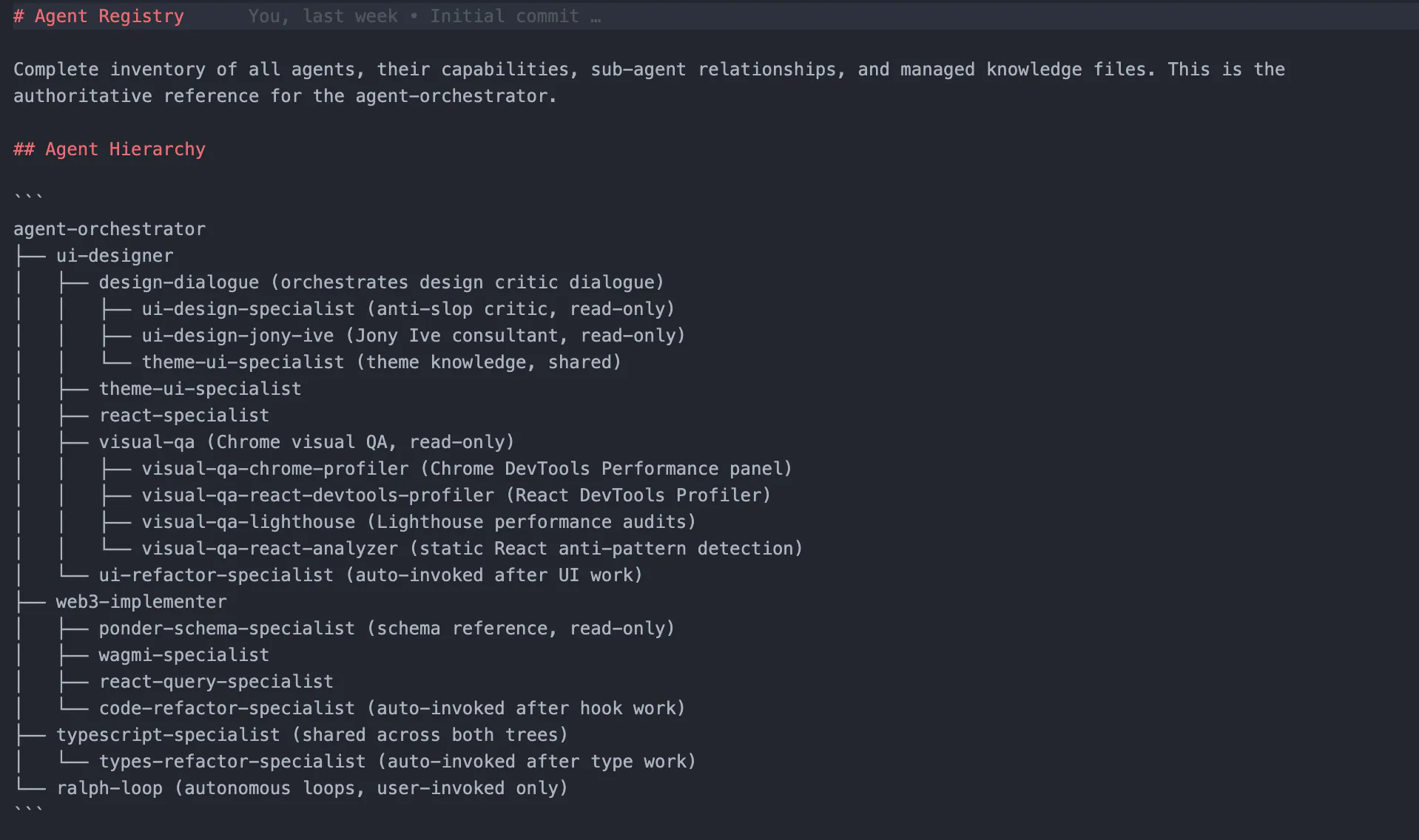Click the "## Agent Hierarchy" heading

tap(109, 149)
